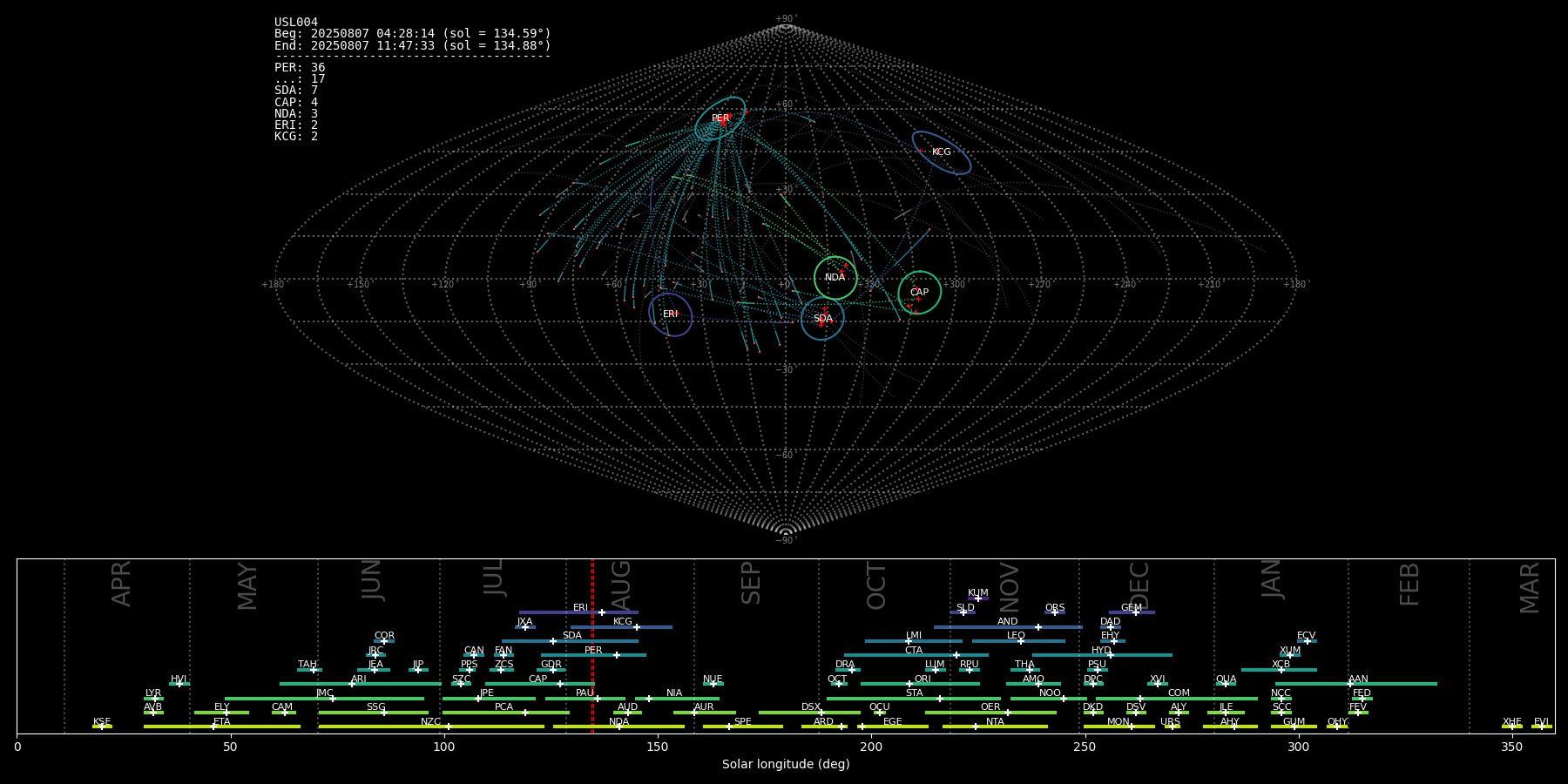Click the −90° south pole label
The width and height of the screenshot is (1568, 784).
pos(786,540)
